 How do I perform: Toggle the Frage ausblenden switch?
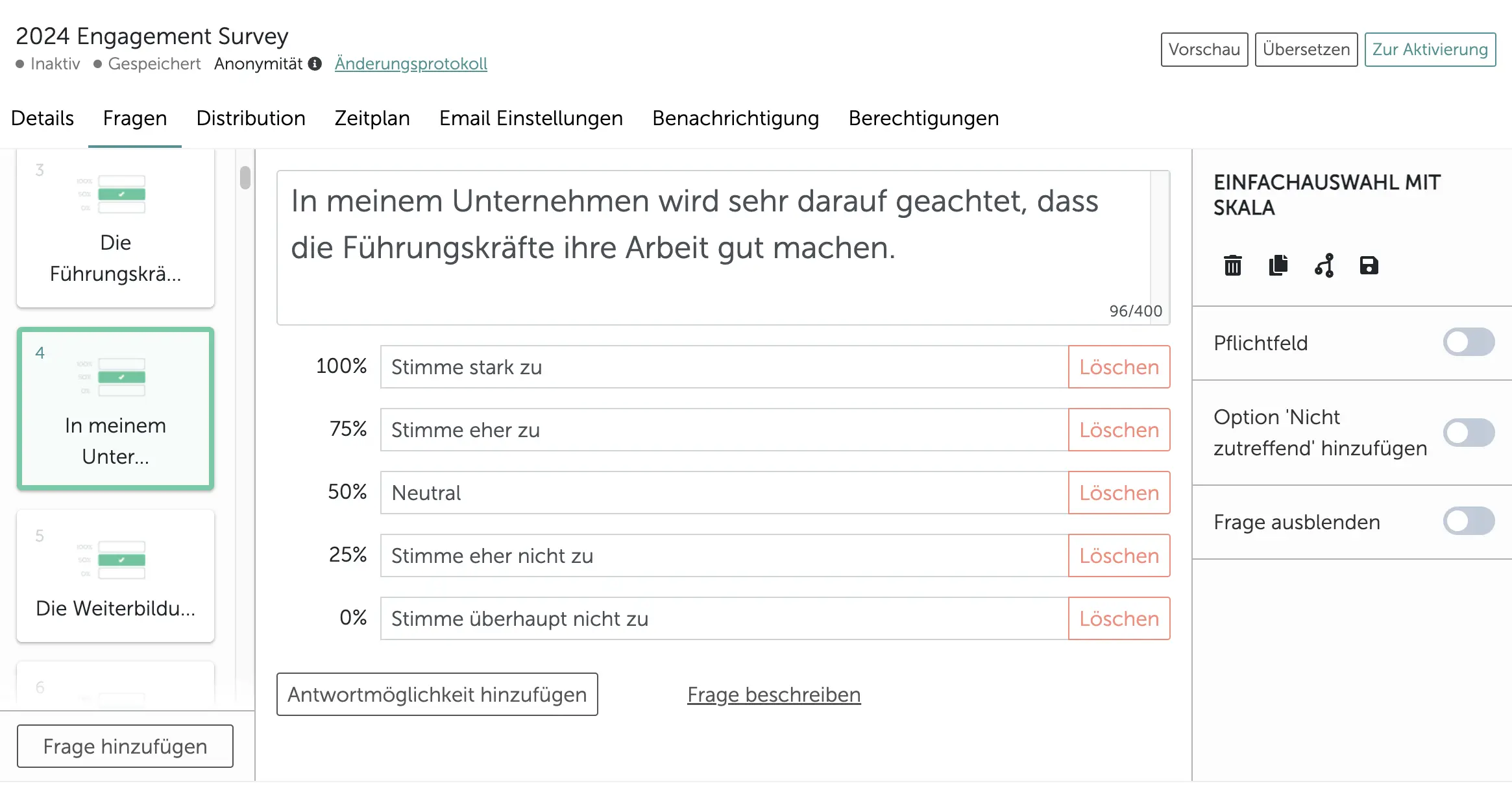pyautogui.click(x=1468, y=521)
